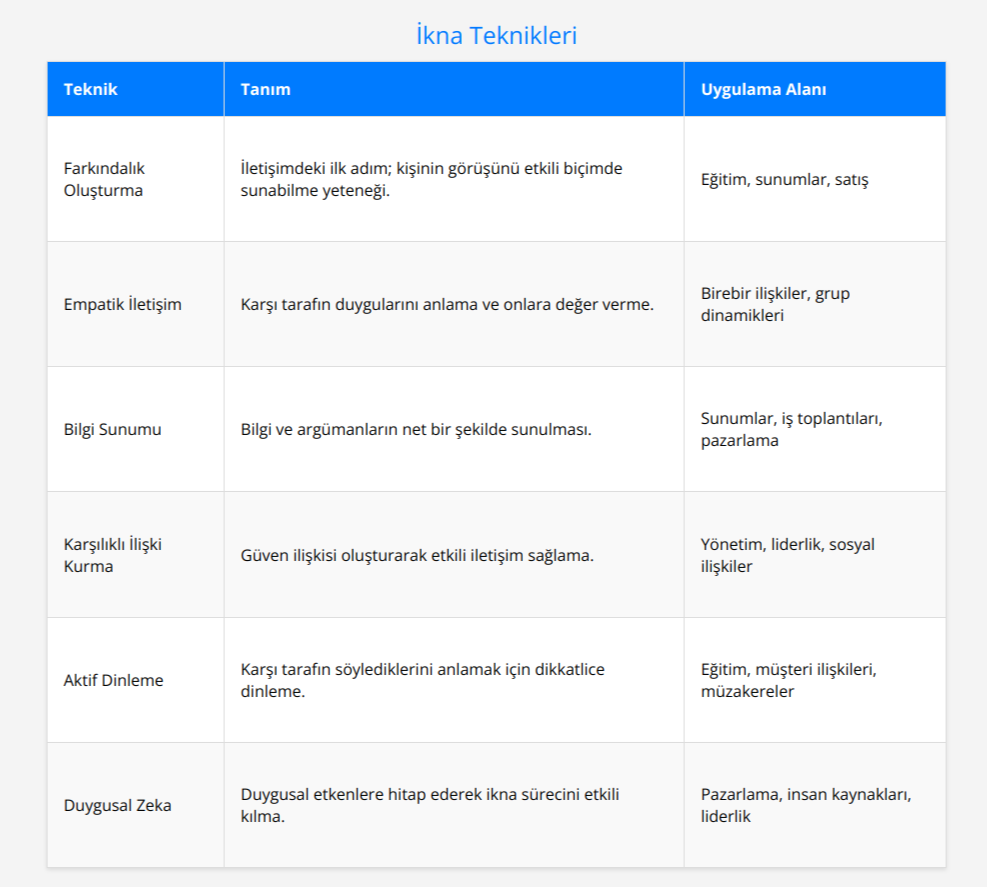Viewport: 987px width, 887px height.
Task: Select the Duygusal Zeka technique cell
Action: pyautogui.click(x=118, y=805)
